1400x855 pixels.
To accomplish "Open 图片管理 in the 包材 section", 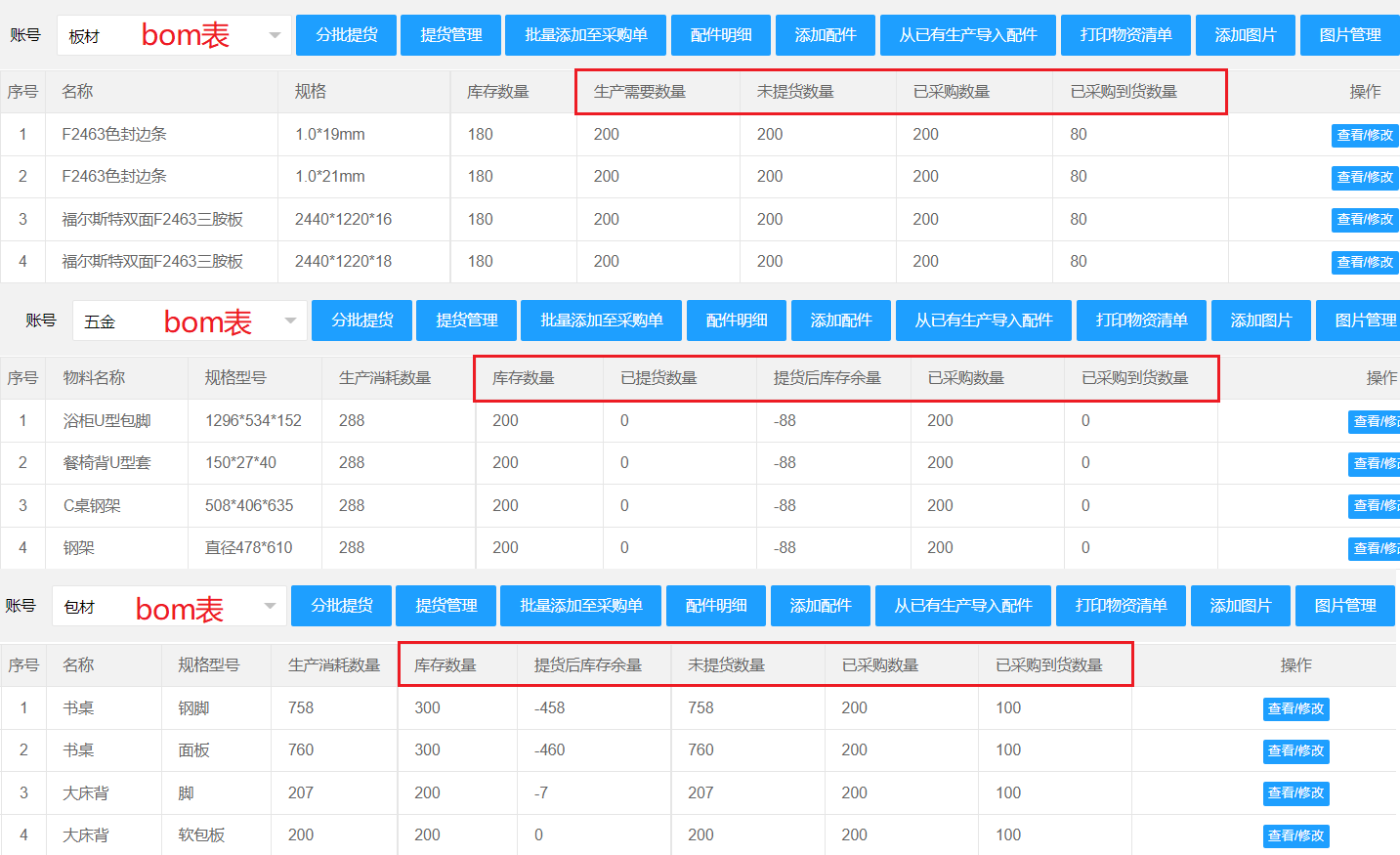I will tap(1345, 606).
